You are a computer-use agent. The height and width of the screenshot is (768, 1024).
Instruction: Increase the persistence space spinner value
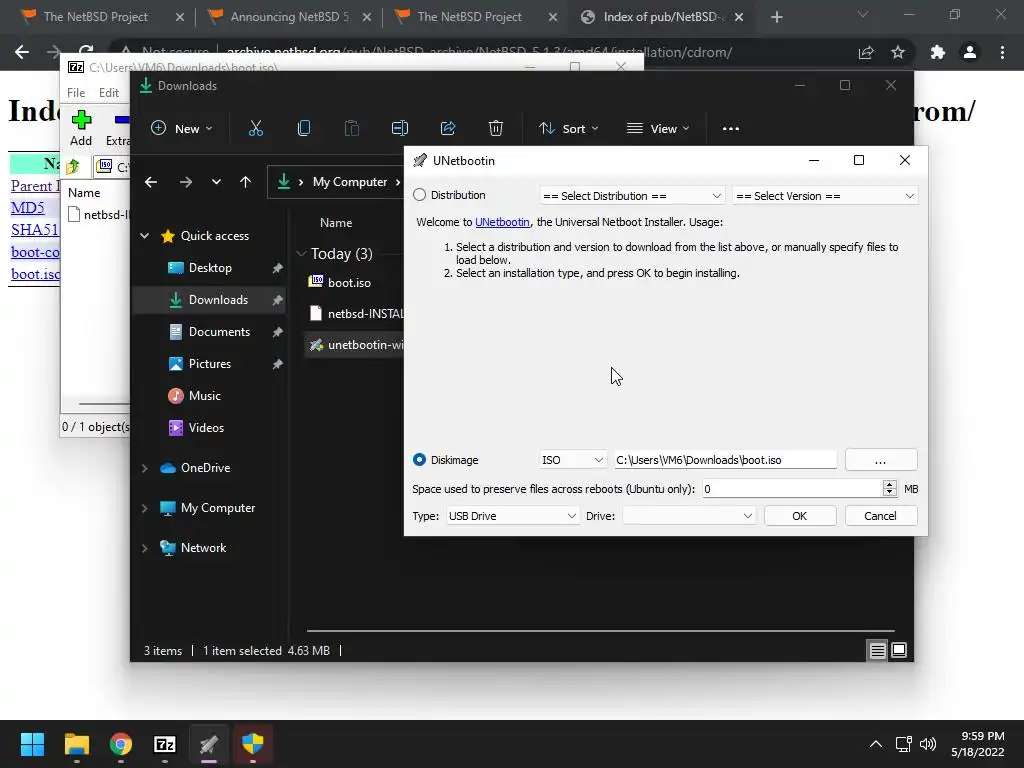[x=889, y=485]
